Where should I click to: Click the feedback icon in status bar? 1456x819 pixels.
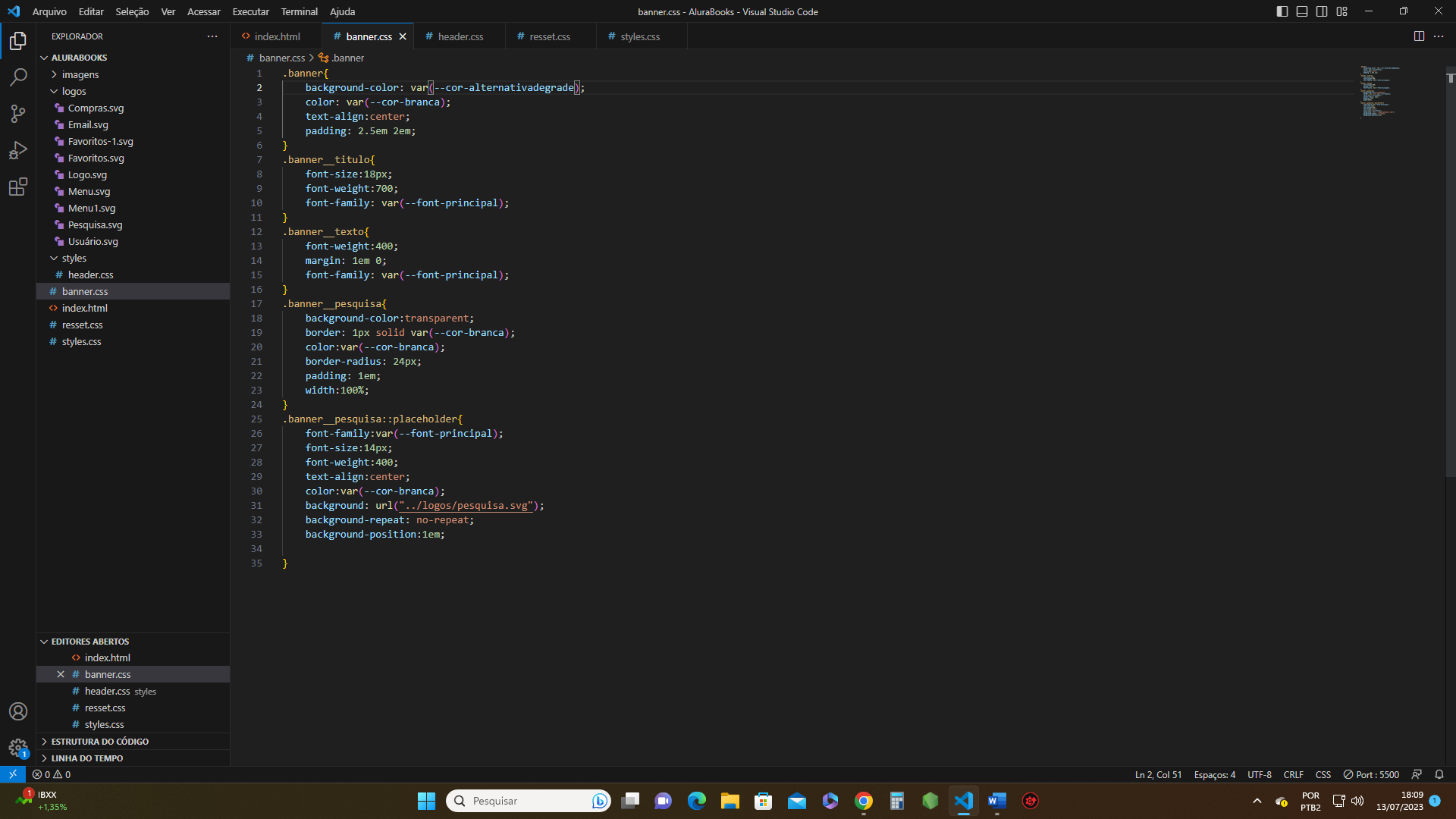[1417, 774]
